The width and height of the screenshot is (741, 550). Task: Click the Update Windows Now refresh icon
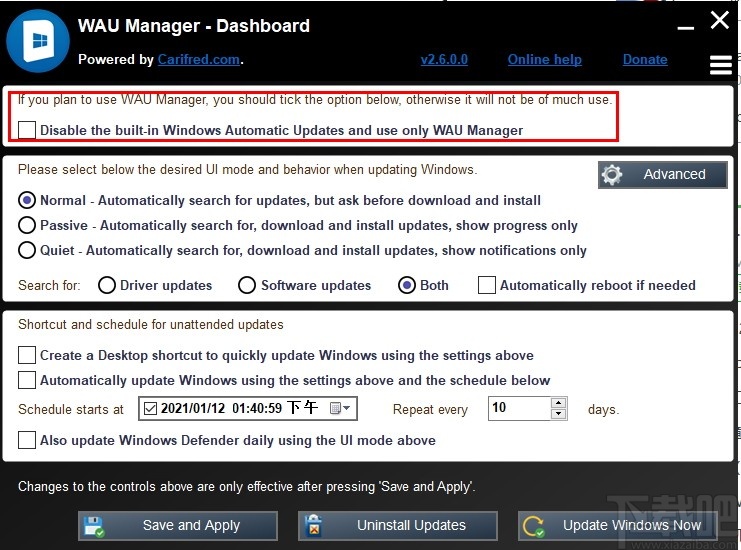[x=534, y=526]
